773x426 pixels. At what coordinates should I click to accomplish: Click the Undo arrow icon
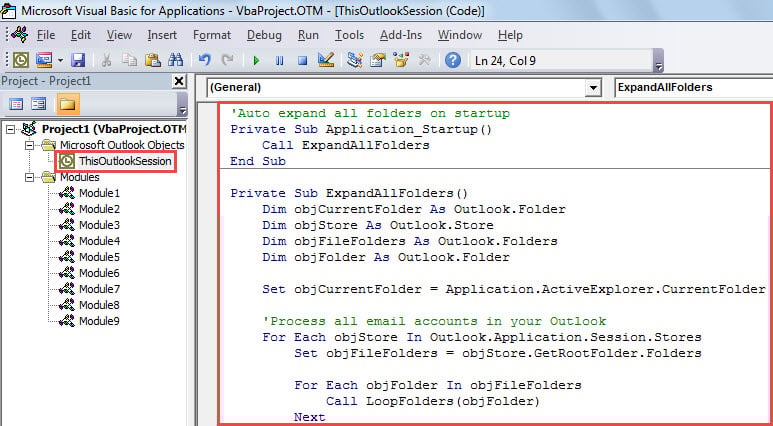205,61
